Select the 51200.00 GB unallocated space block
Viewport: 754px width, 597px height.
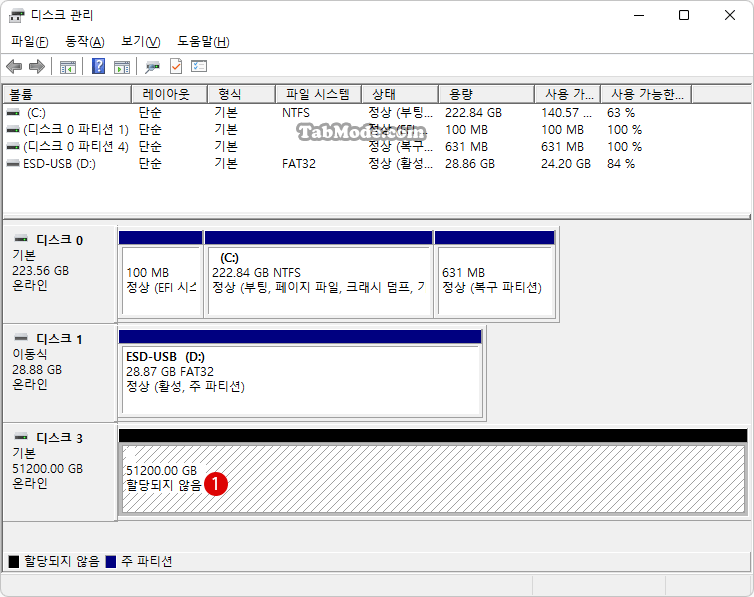click(x=433, y=472)
